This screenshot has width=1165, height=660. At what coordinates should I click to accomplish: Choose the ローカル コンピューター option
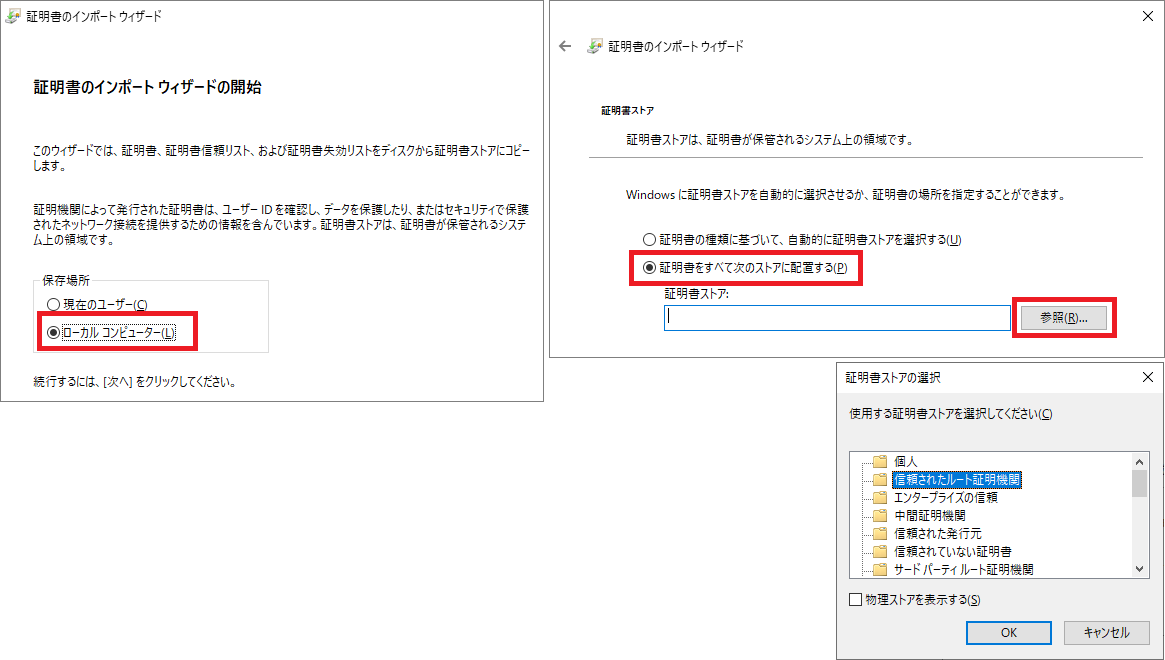pos(54,332)
